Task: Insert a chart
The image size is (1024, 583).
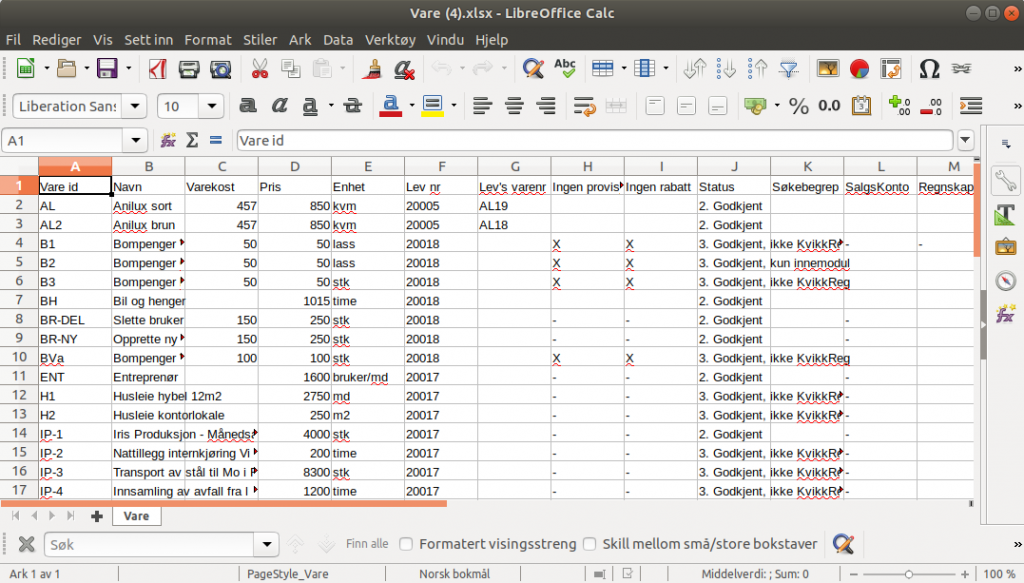Action: 859,69
